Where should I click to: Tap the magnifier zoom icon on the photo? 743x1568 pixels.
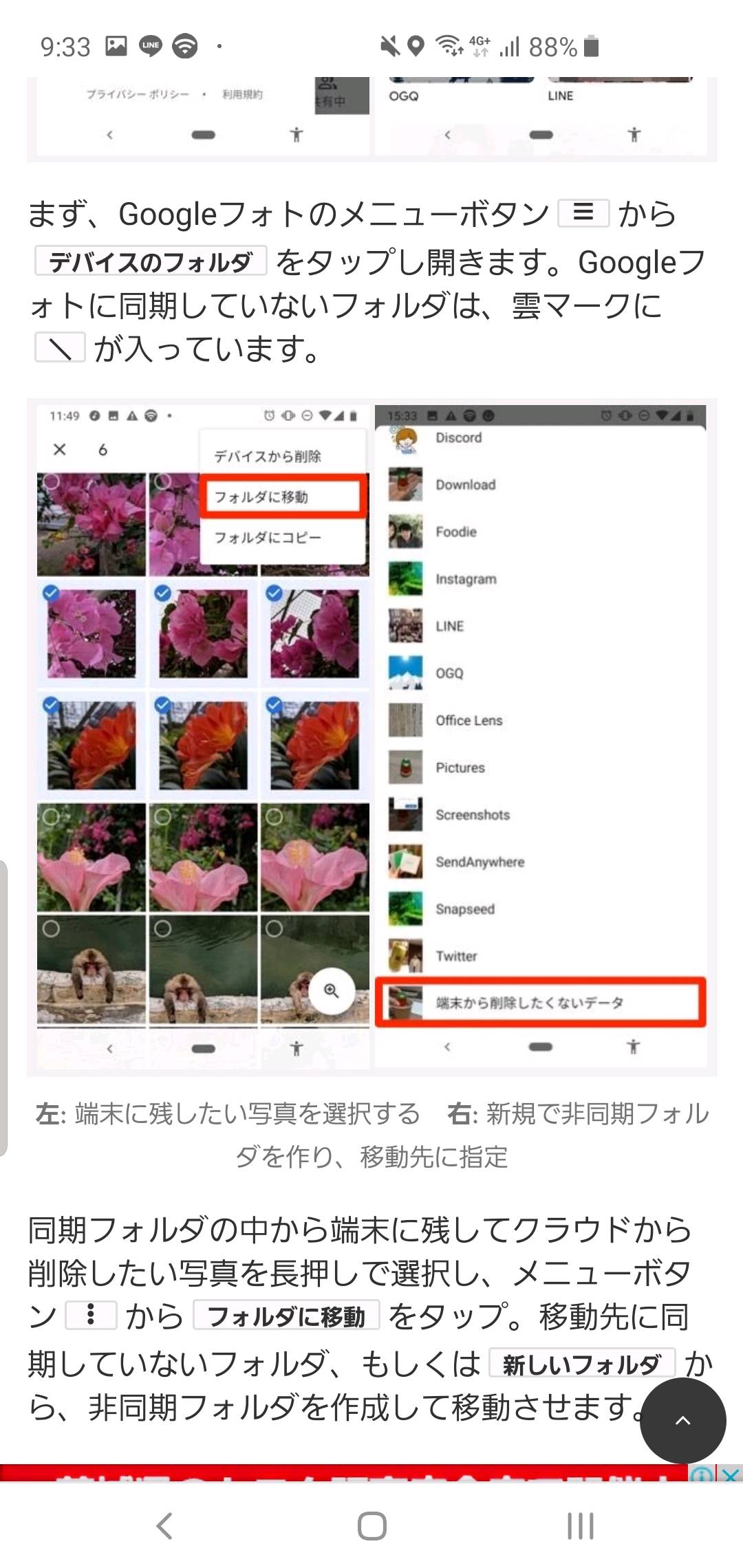pos(332,990)
